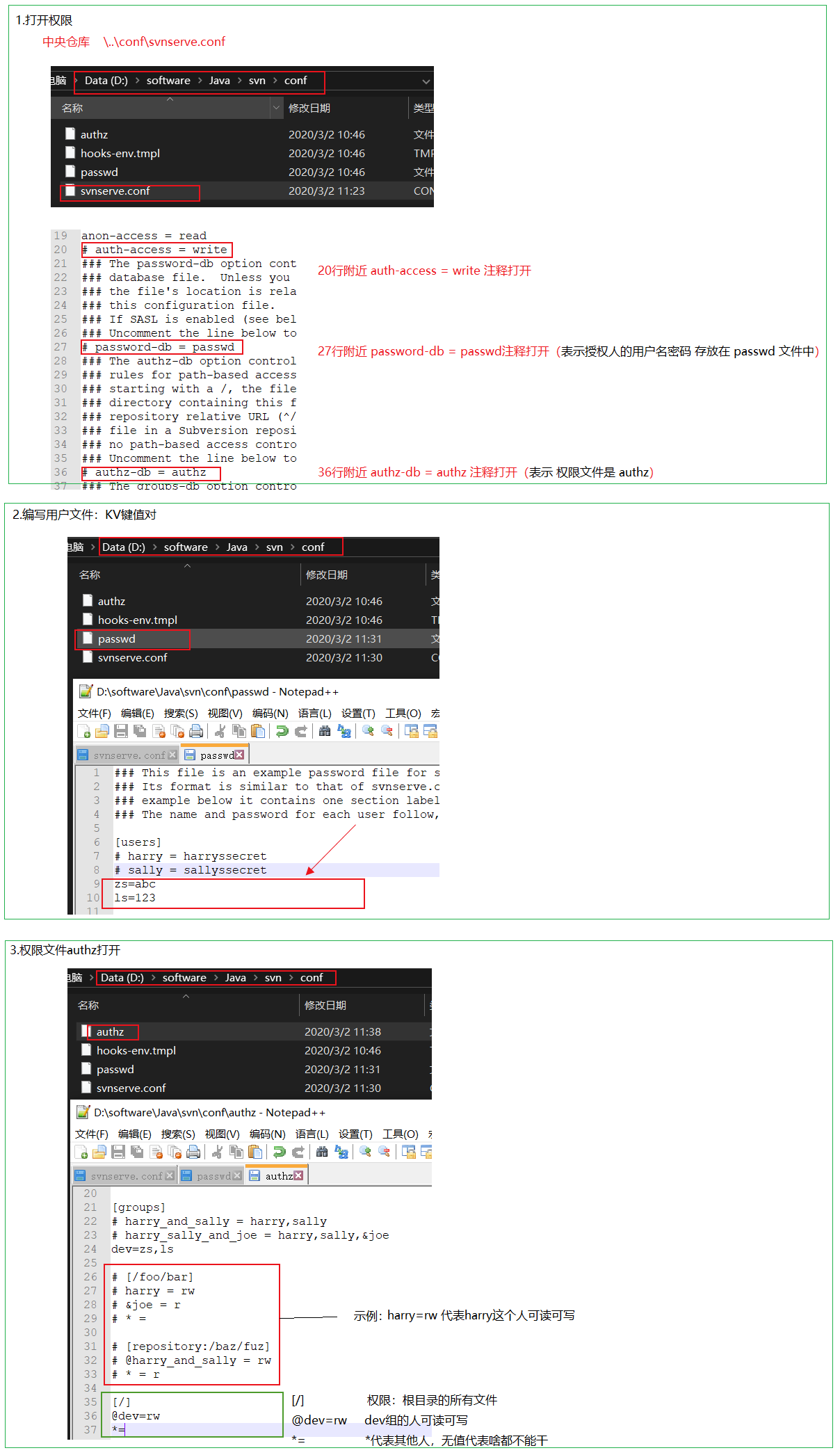This screenshot has width=840, height=1455.
Task: Click Save icon in authz Notepad++ toolbar
Action: click(x=118, y=1152)
